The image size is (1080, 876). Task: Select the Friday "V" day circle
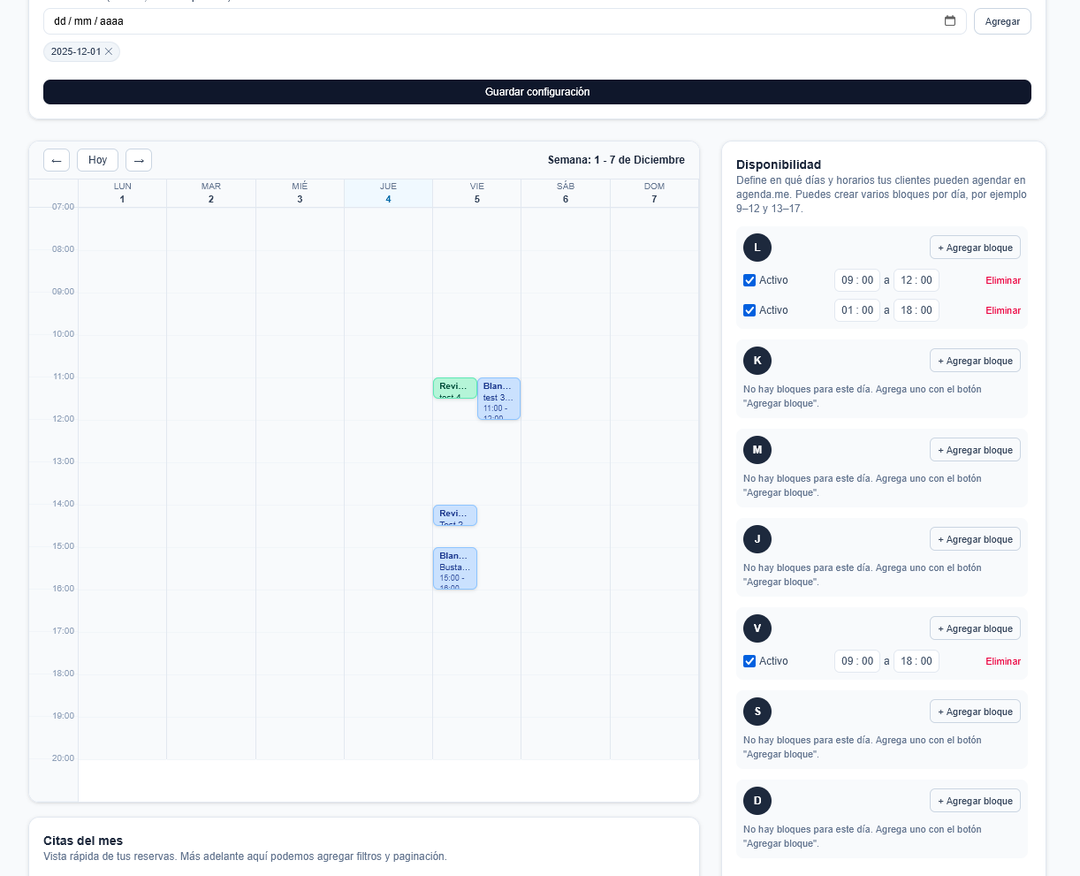tap(757, 628)
